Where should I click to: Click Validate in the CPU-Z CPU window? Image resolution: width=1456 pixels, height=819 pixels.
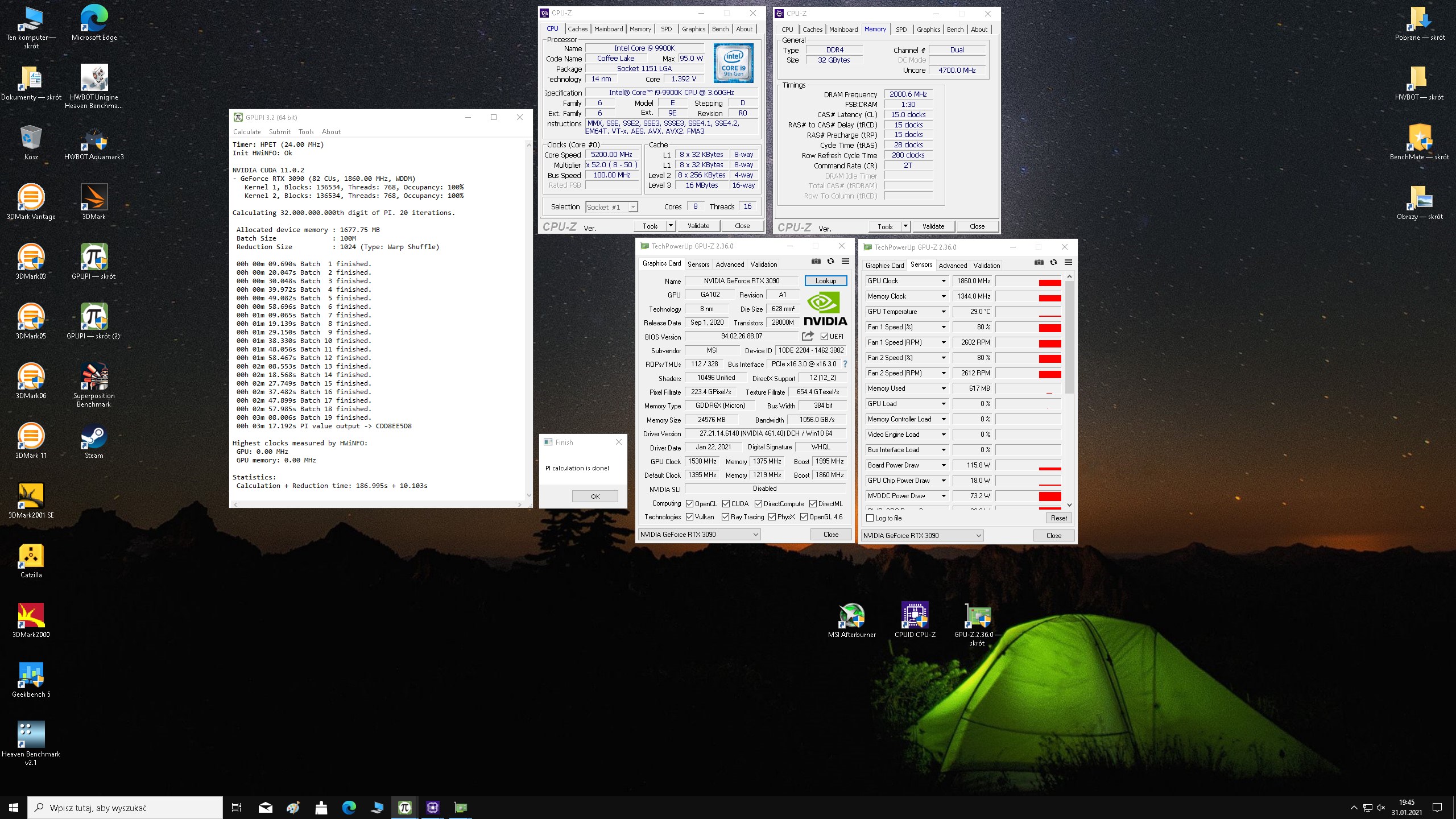pyautogui.click(x=698, y=226)
